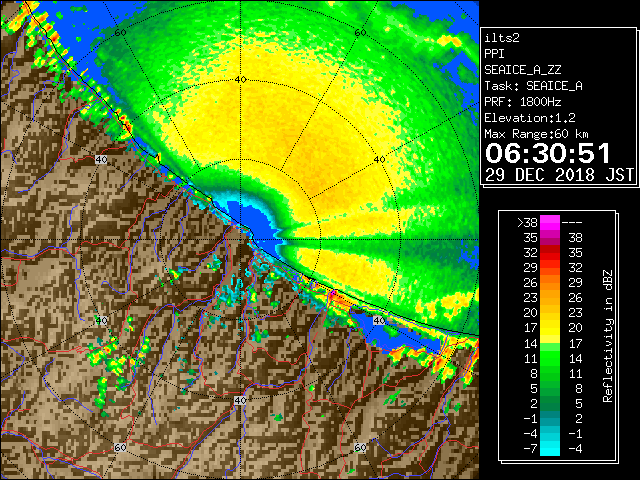Viewport: 640px width, 480px height.
Task: Click the "PRF: 1800Hz" value
Action: click(x=522, y=102)
